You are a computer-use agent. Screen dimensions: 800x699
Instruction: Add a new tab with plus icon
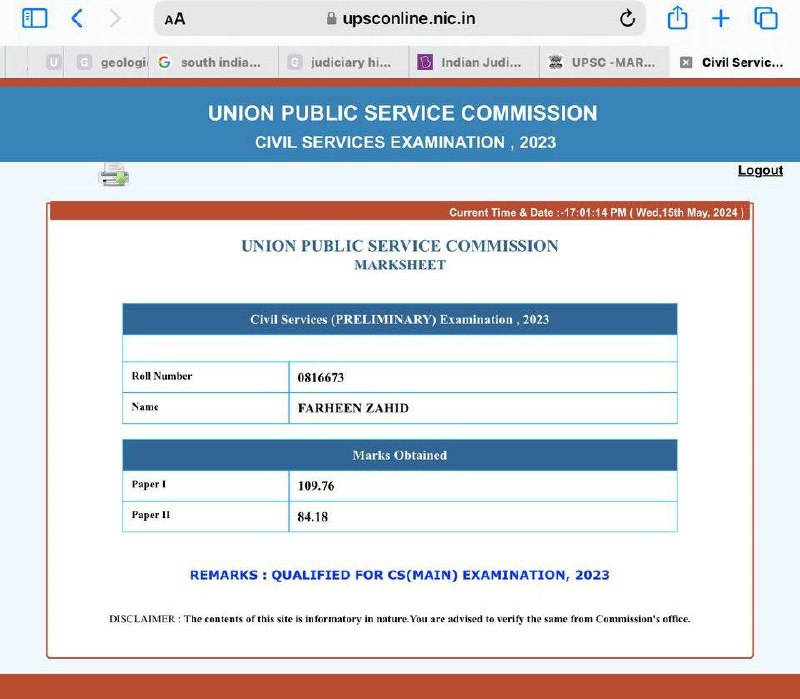720,19
